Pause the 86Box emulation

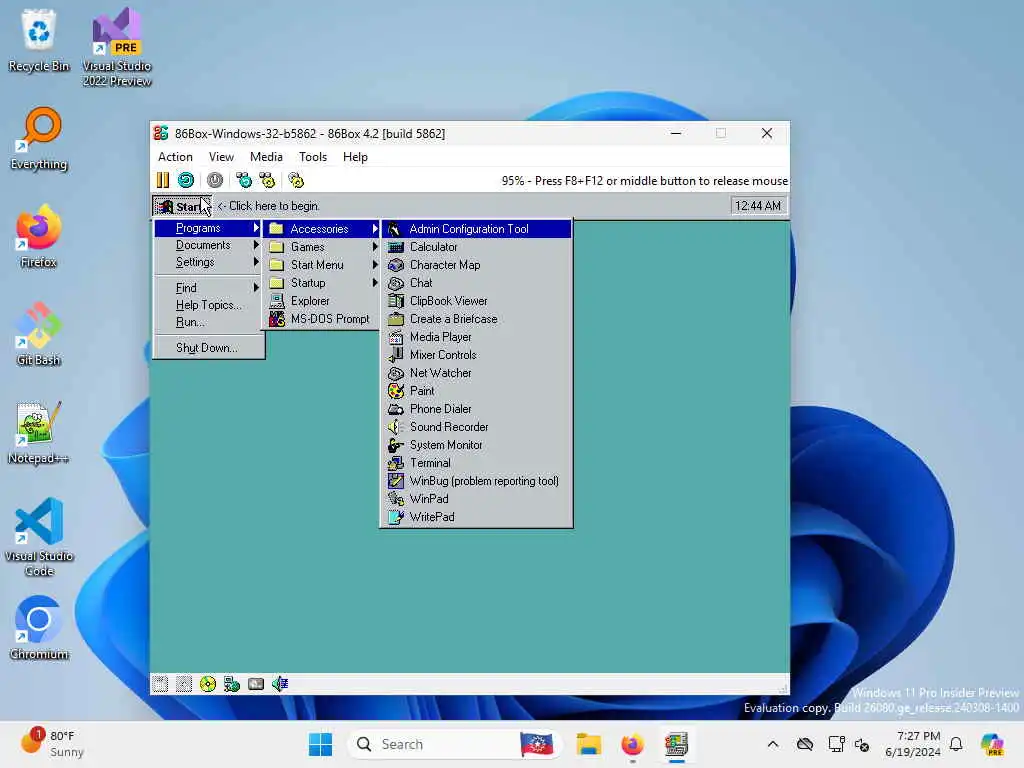[163, 180]
